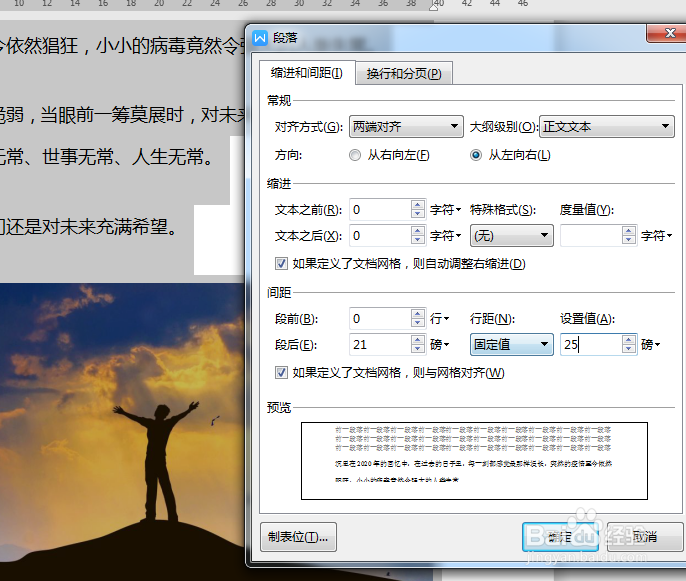Click document text 当眼前一筹莫展时
Image resolution: width=686 pixels, height=581 pixels.
coord(111,115)
